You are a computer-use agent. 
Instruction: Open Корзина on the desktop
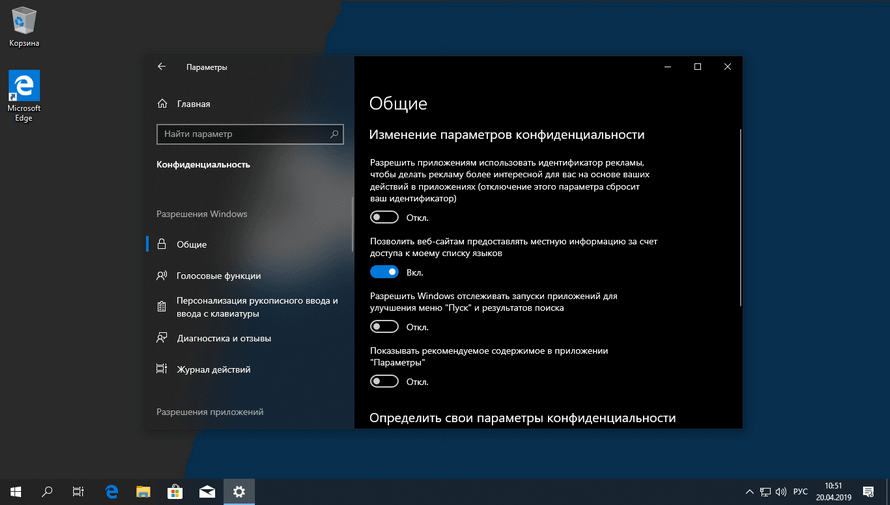24,27
